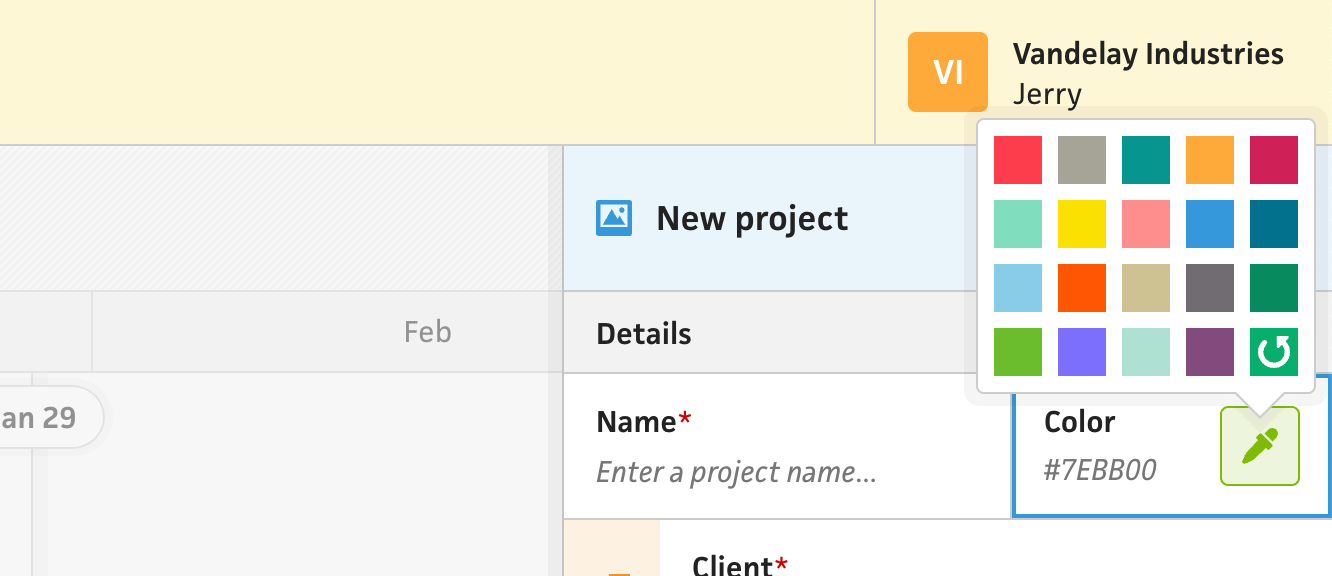
Task: Pick the red color swatch
Action: [1018, 160]
